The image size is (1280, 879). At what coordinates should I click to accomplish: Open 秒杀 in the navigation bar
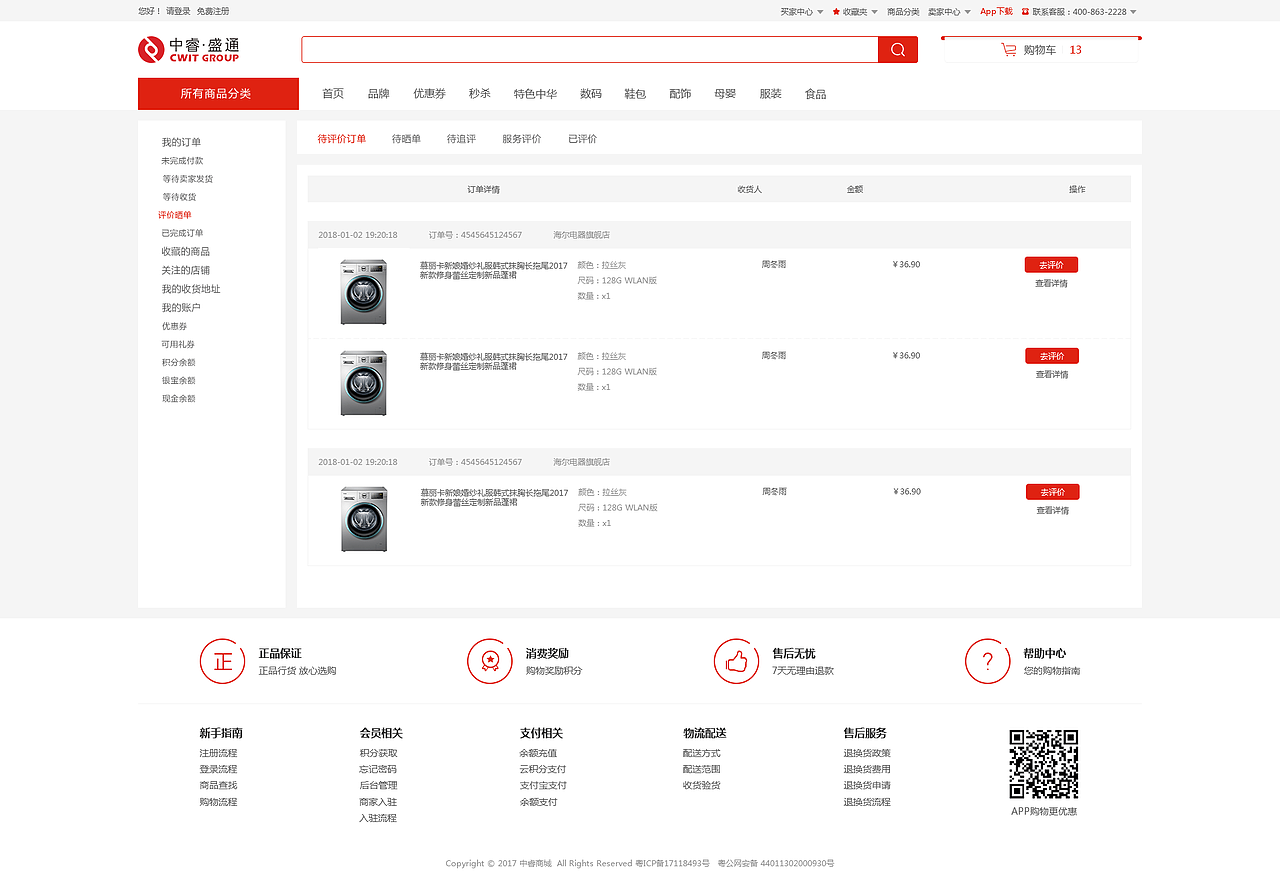[x=479, y=94]
